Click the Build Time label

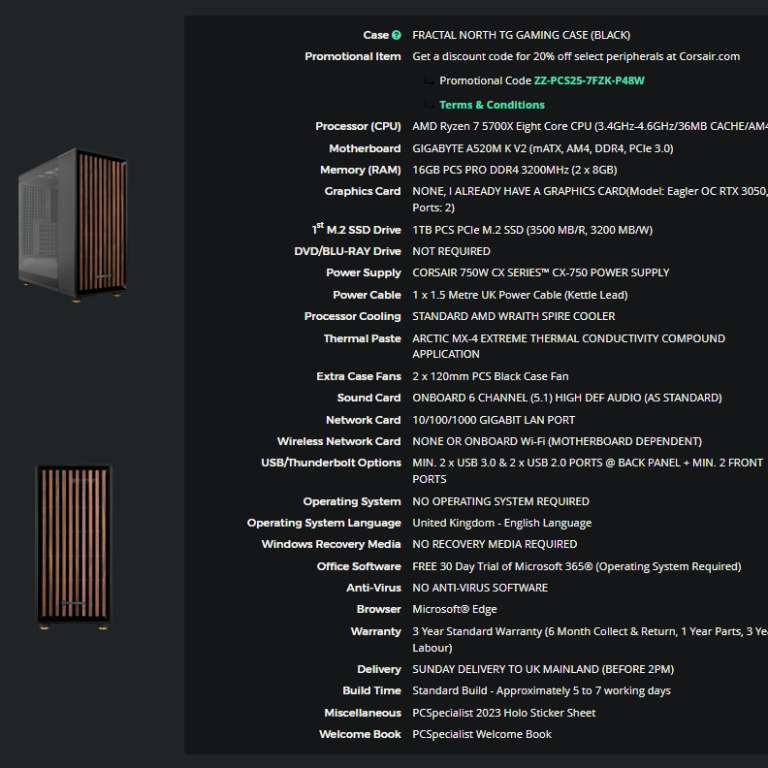372,691
